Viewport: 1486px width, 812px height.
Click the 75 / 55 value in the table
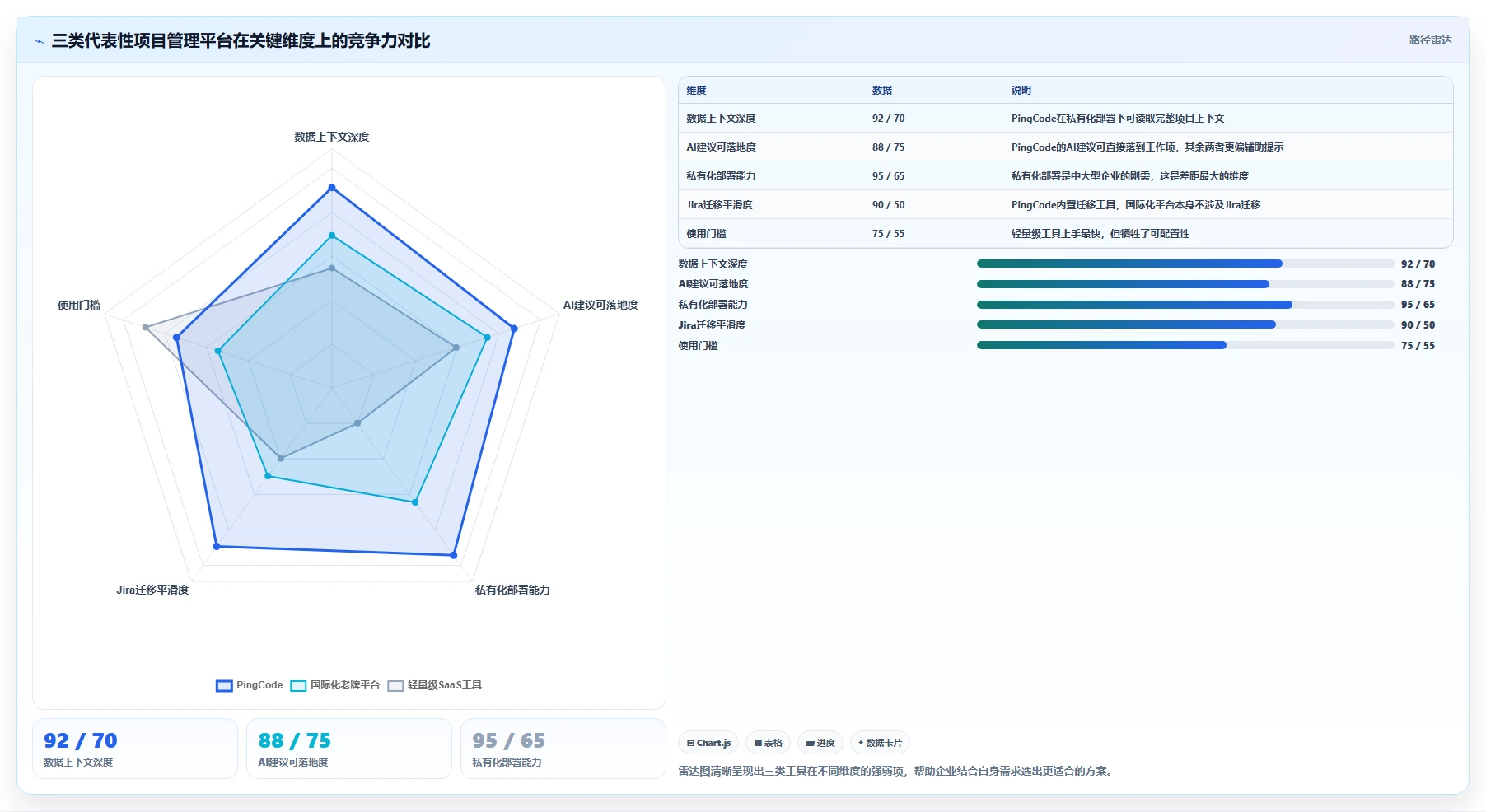pos(888,234)
